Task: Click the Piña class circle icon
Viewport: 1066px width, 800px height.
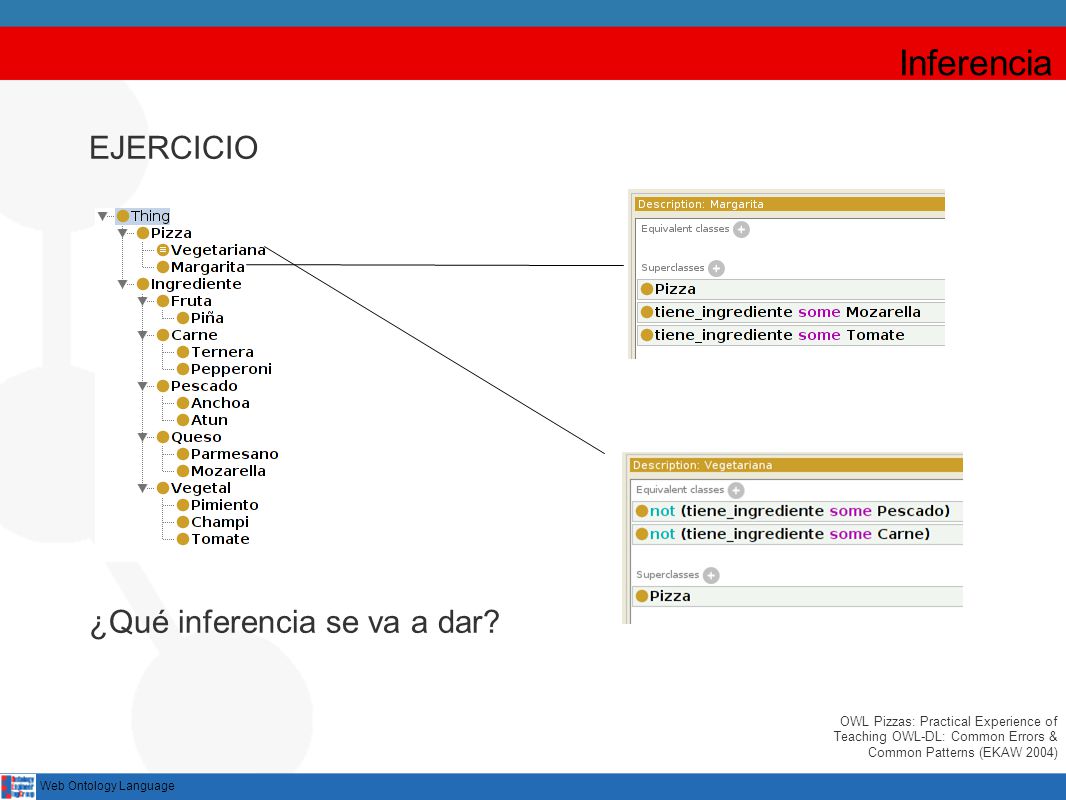Action: [x=183, y=318]
